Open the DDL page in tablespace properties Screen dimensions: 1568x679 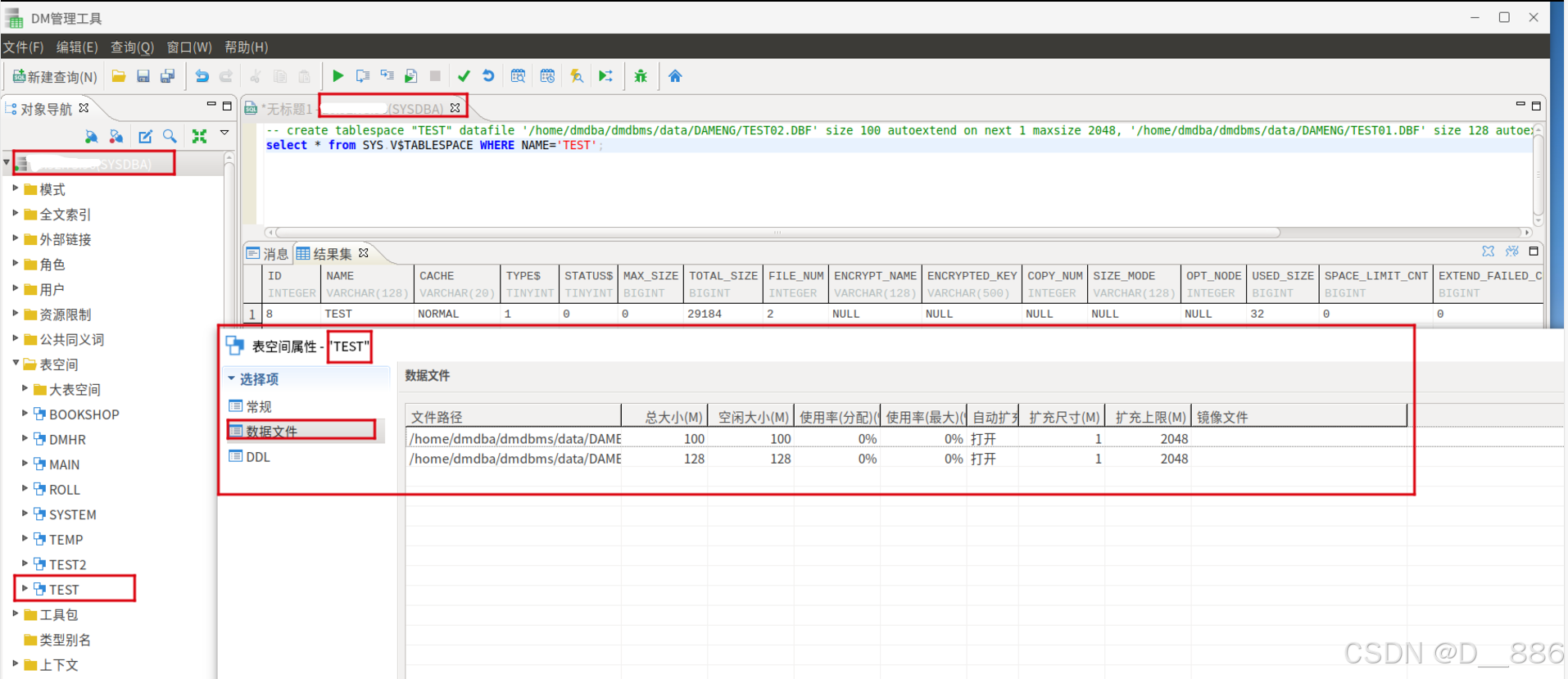coord(249,457)
